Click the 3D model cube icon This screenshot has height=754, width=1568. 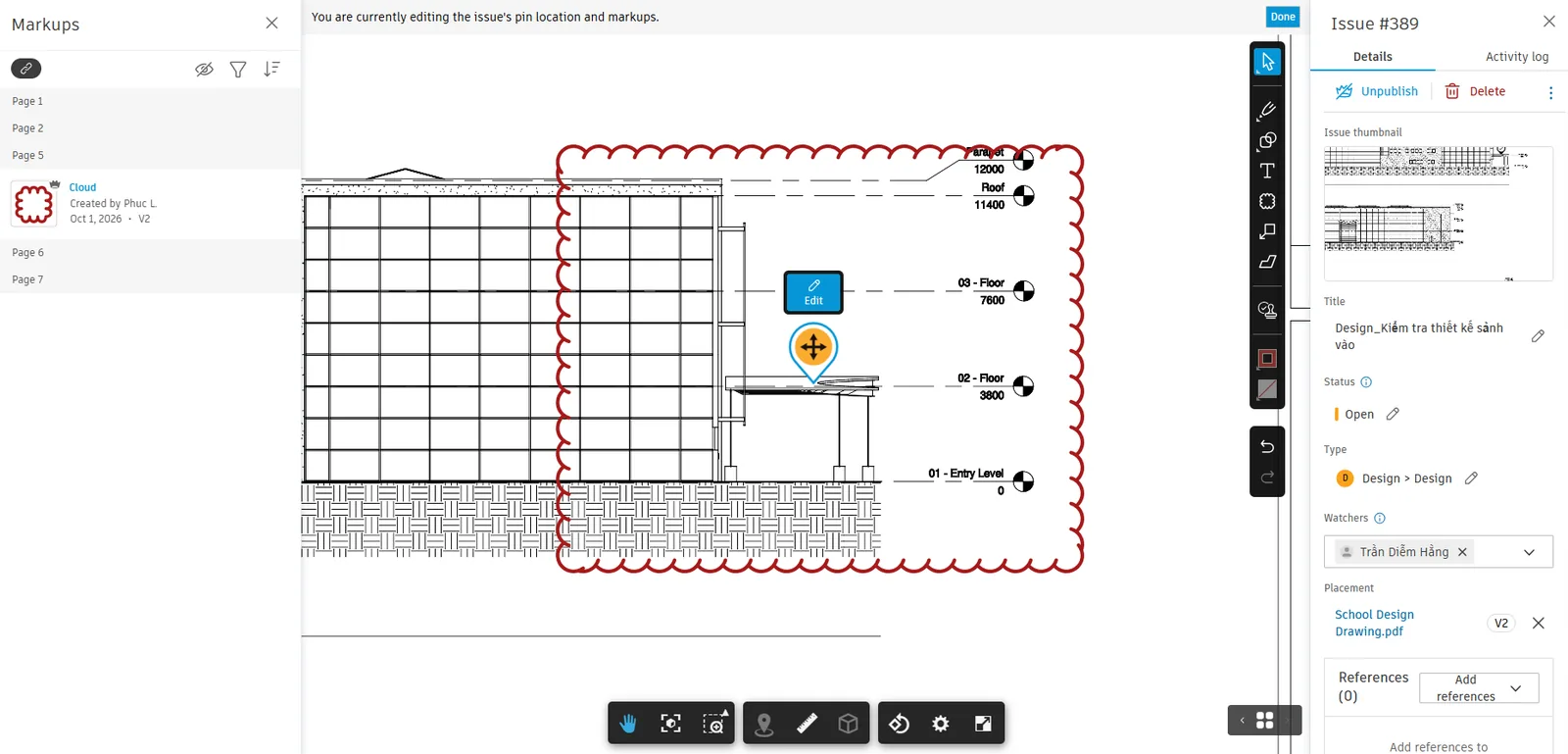(x=849, y=724)
